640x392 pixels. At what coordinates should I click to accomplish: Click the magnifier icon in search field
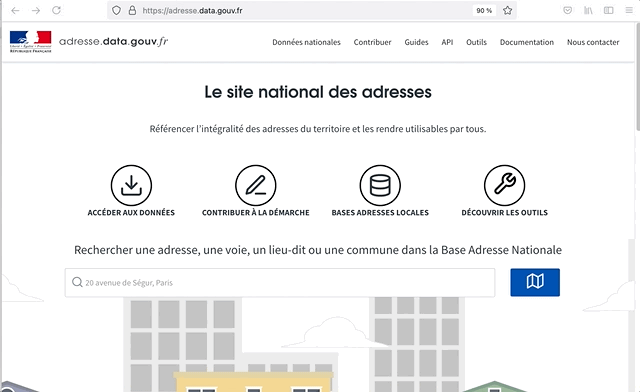point(77,282)
